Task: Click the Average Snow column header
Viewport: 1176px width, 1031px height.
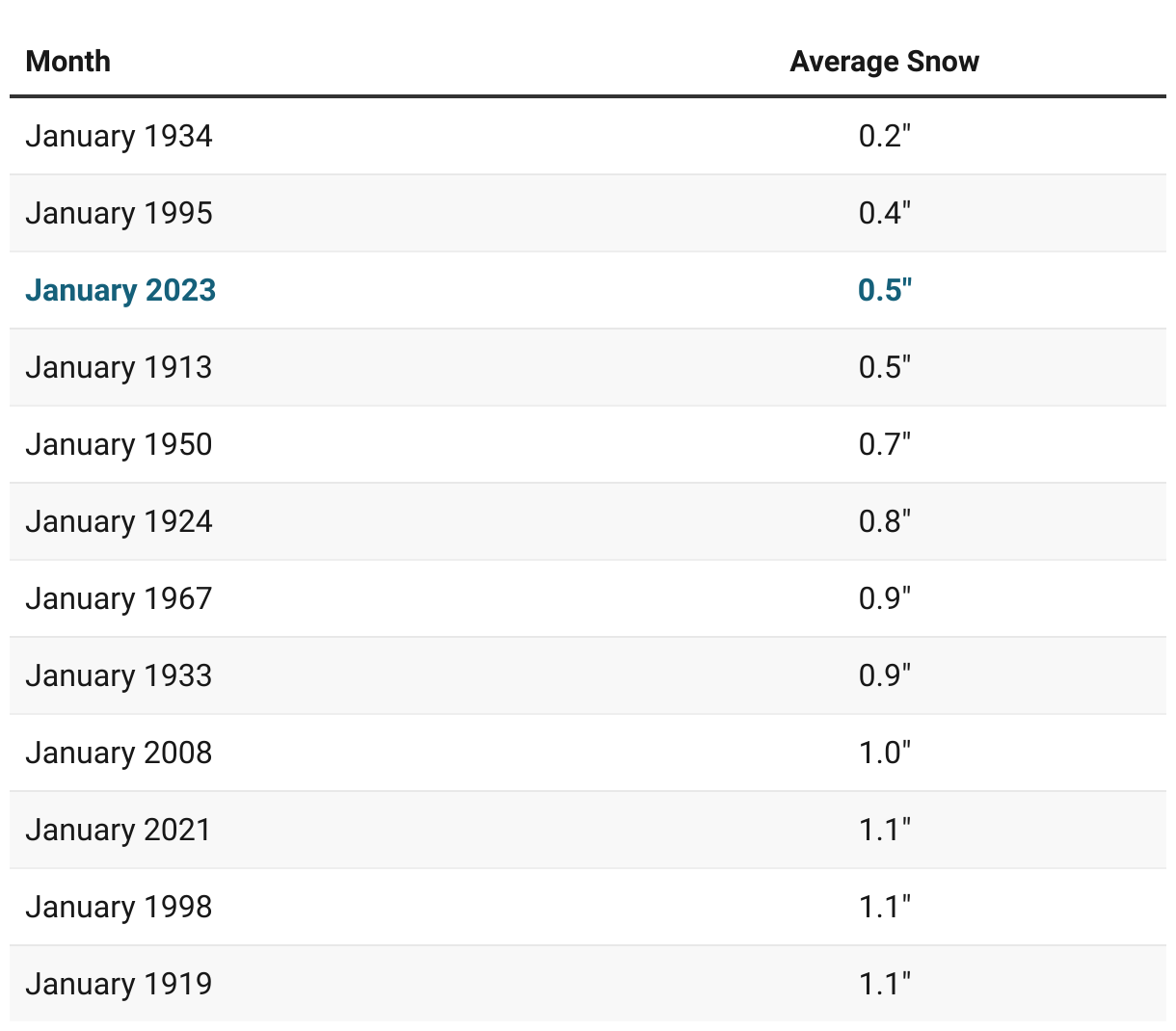Action: click(x=884, y=62)
